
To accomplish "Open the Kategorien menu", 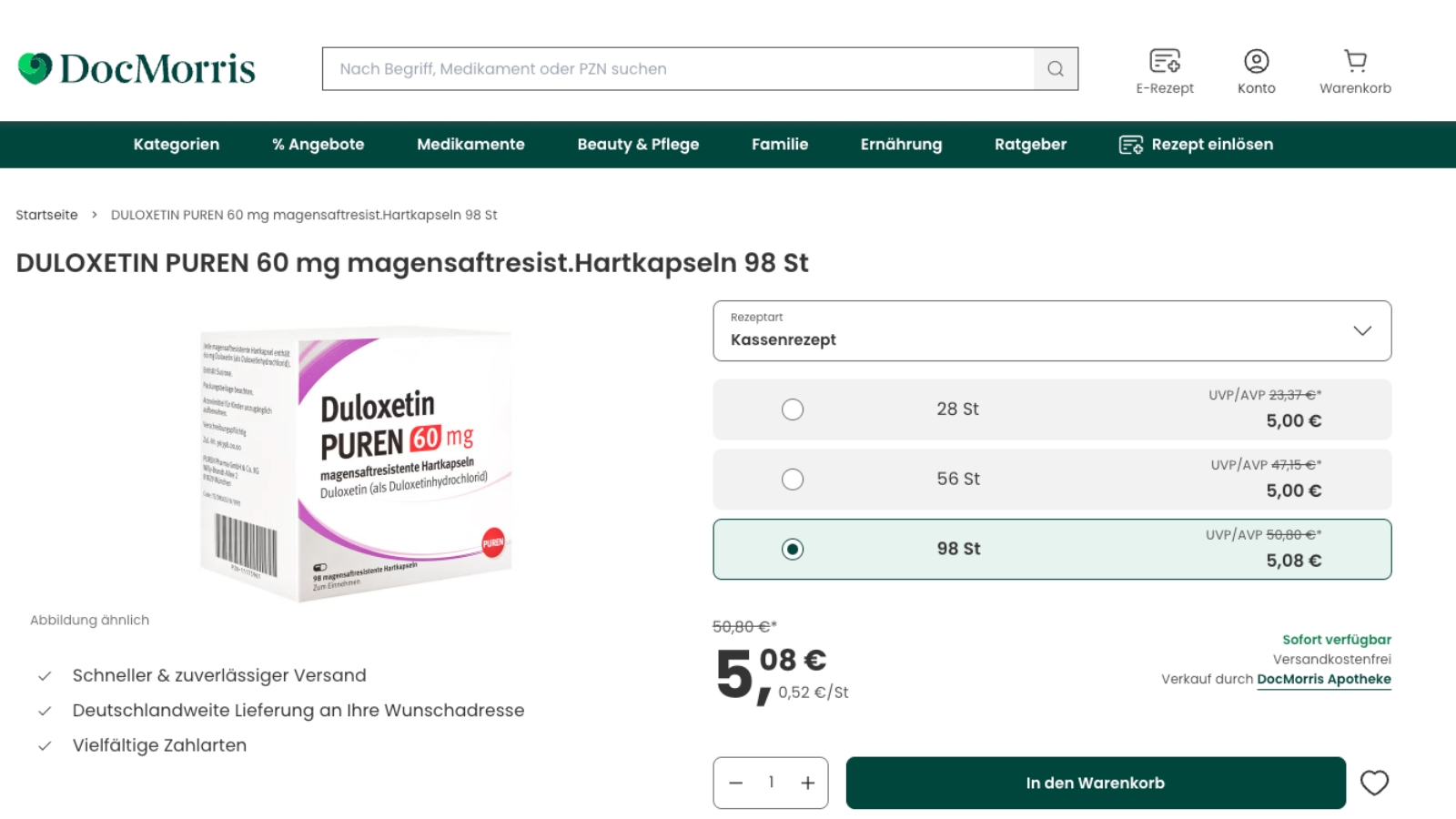I will 177,145.
